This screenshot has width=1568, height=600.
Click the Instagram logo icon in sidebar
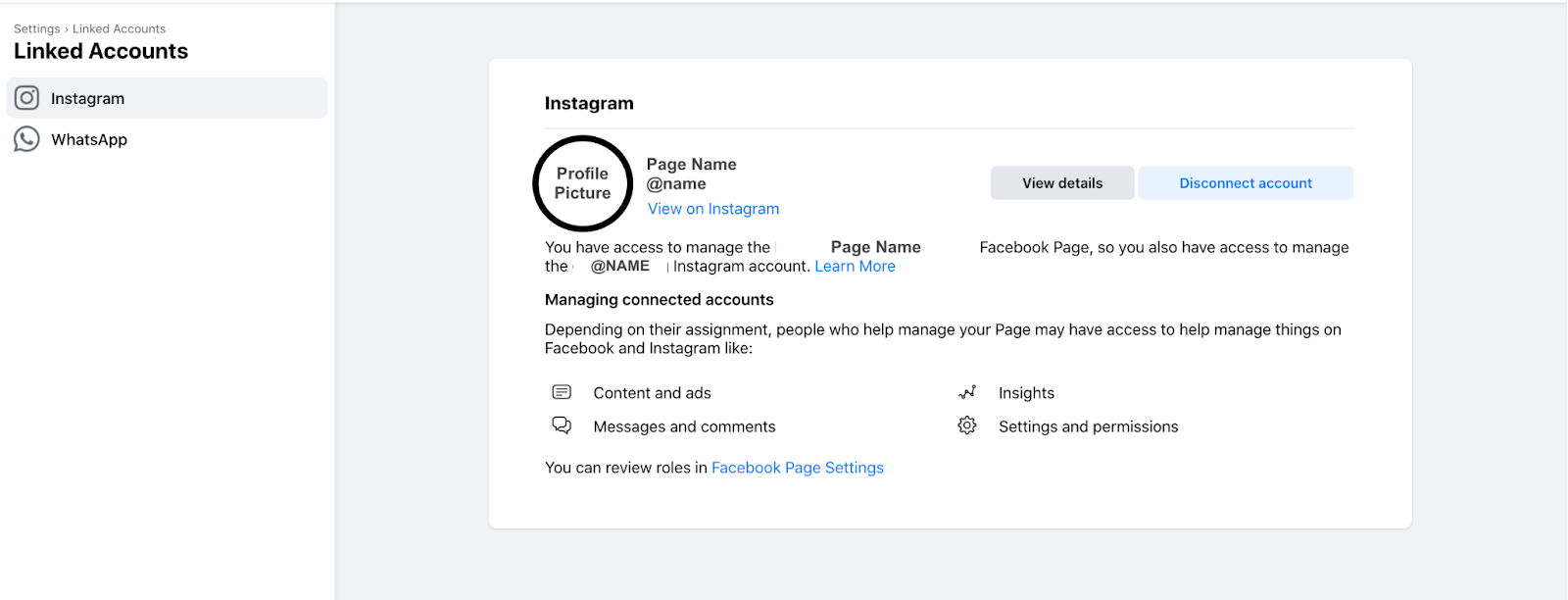26,98
